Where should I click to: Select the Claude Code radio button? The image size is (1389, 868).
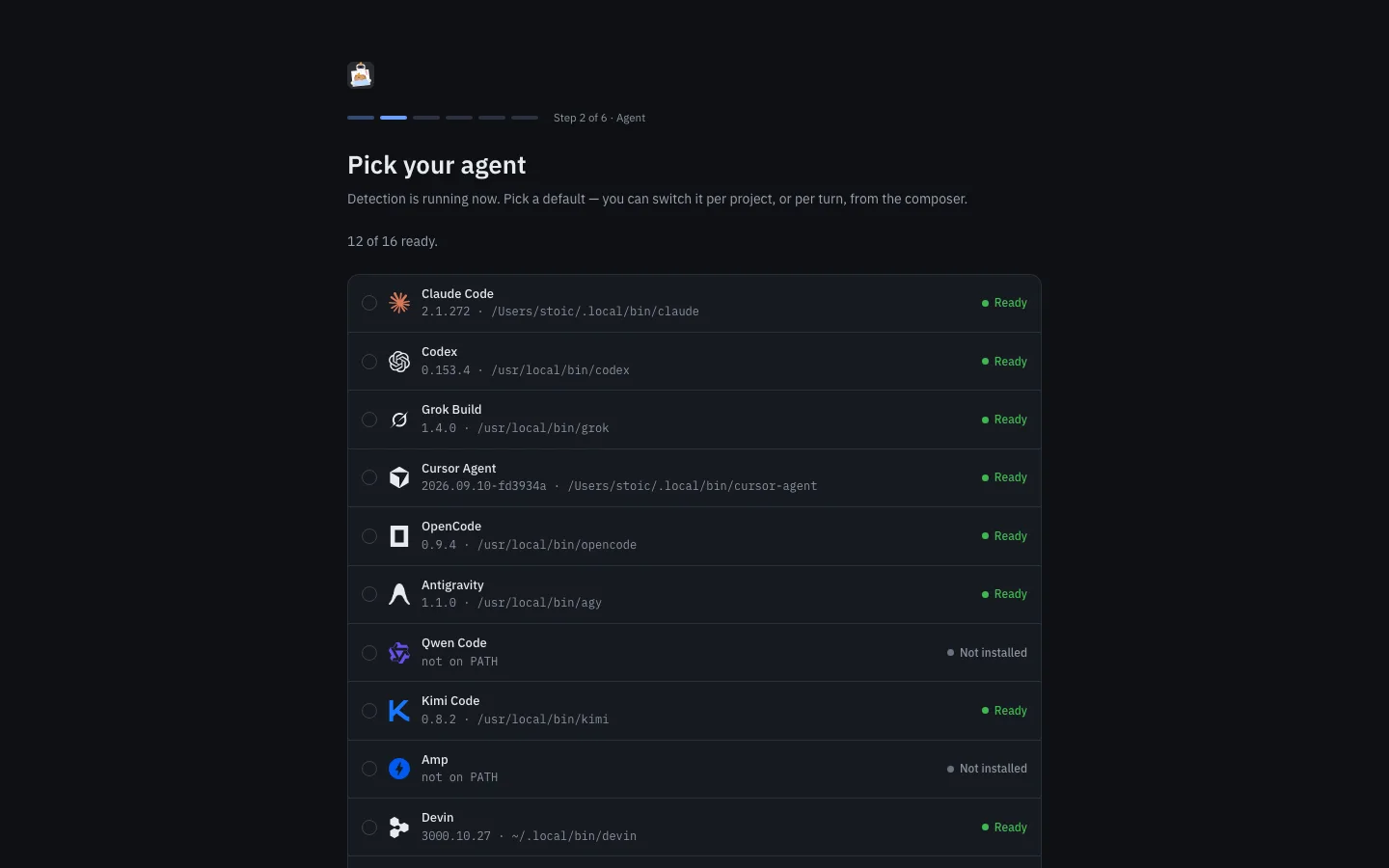369,303
